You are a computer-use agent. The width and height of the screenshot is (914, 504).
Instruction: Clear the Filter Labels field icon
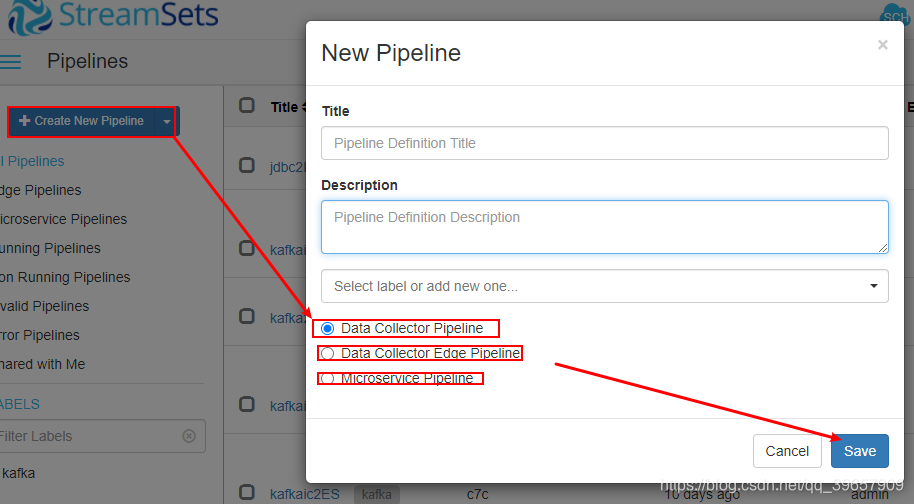[189, 436]
